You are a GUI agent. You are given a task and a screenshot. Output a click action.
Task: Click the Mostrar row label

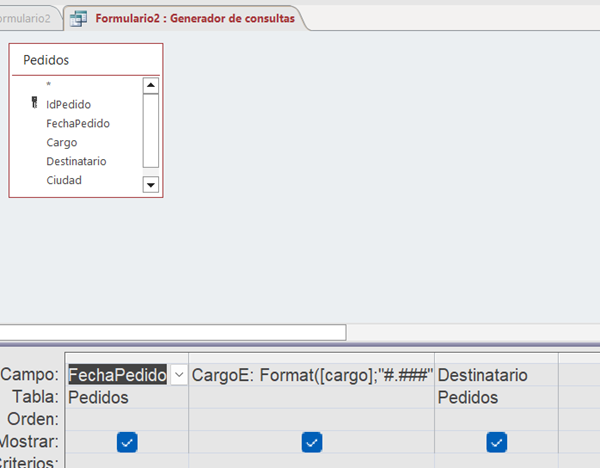click(29, 442)
